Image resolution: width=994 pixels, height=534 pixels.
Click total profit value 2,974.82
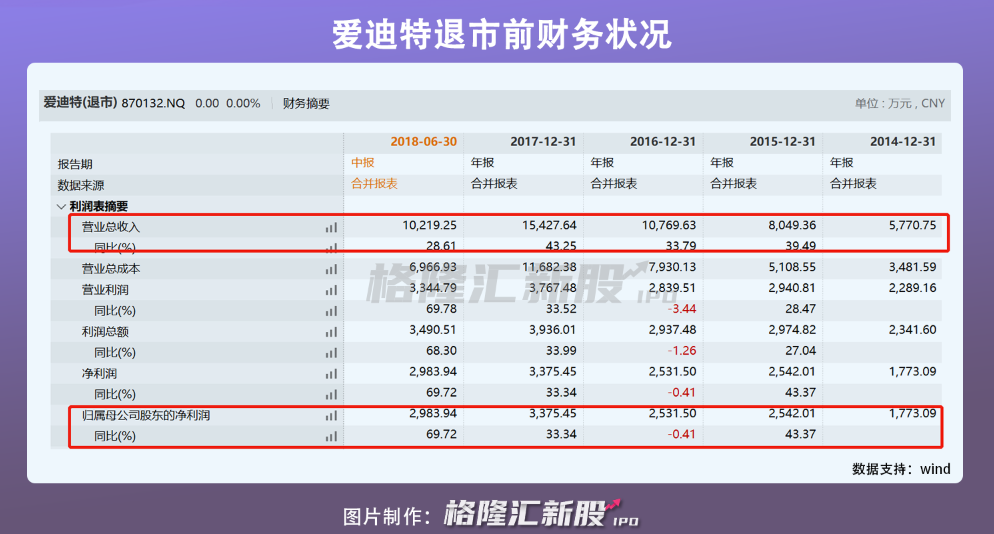pos(792,330)
